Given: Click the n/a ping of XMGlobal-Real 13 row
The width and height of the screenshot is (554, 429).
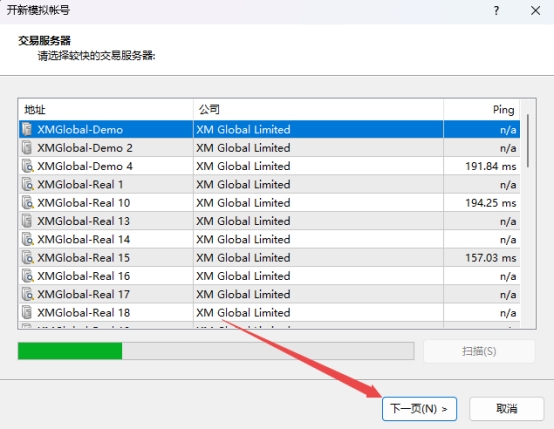Looking at the screenshot, I should (x=508, y=222).
